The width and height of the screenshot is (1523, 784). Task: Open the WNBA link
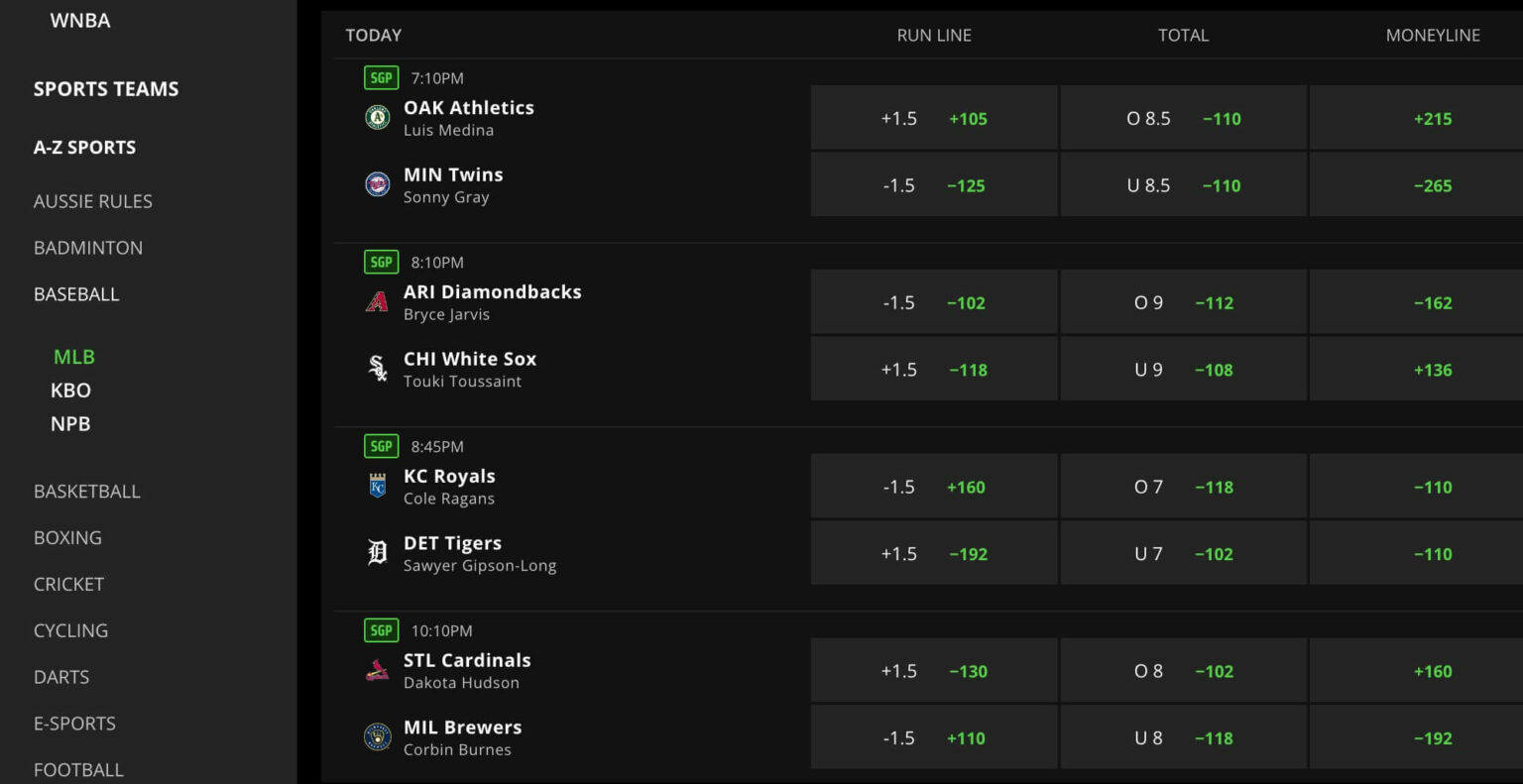click(x=80, y=20)
